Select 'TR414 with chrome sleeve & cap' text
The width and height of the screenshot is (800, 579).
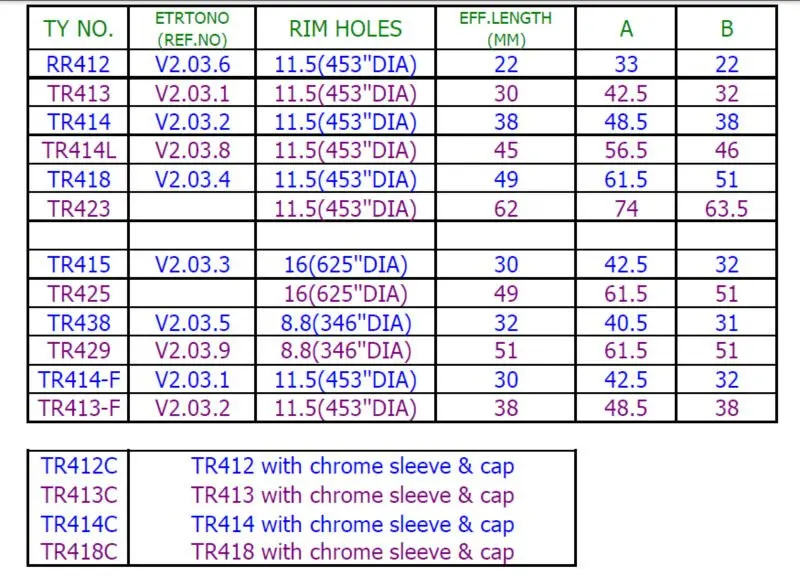(x=352, y=524)
